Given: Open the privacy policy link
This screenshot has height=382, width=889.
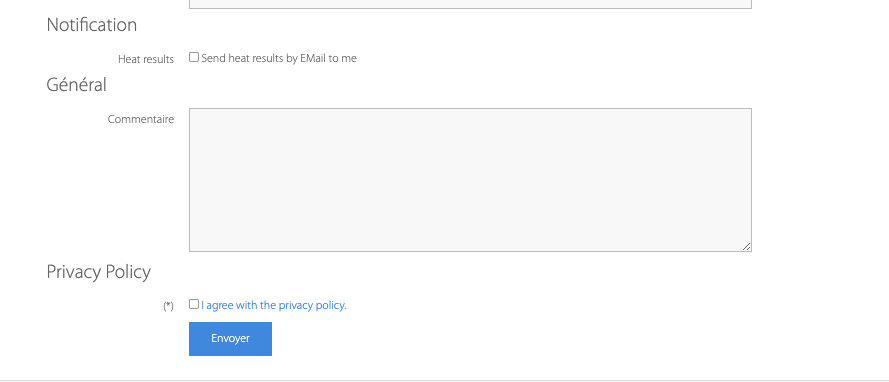Looking at the screenshot, I should pyautogui.click(x=274, y=305).
